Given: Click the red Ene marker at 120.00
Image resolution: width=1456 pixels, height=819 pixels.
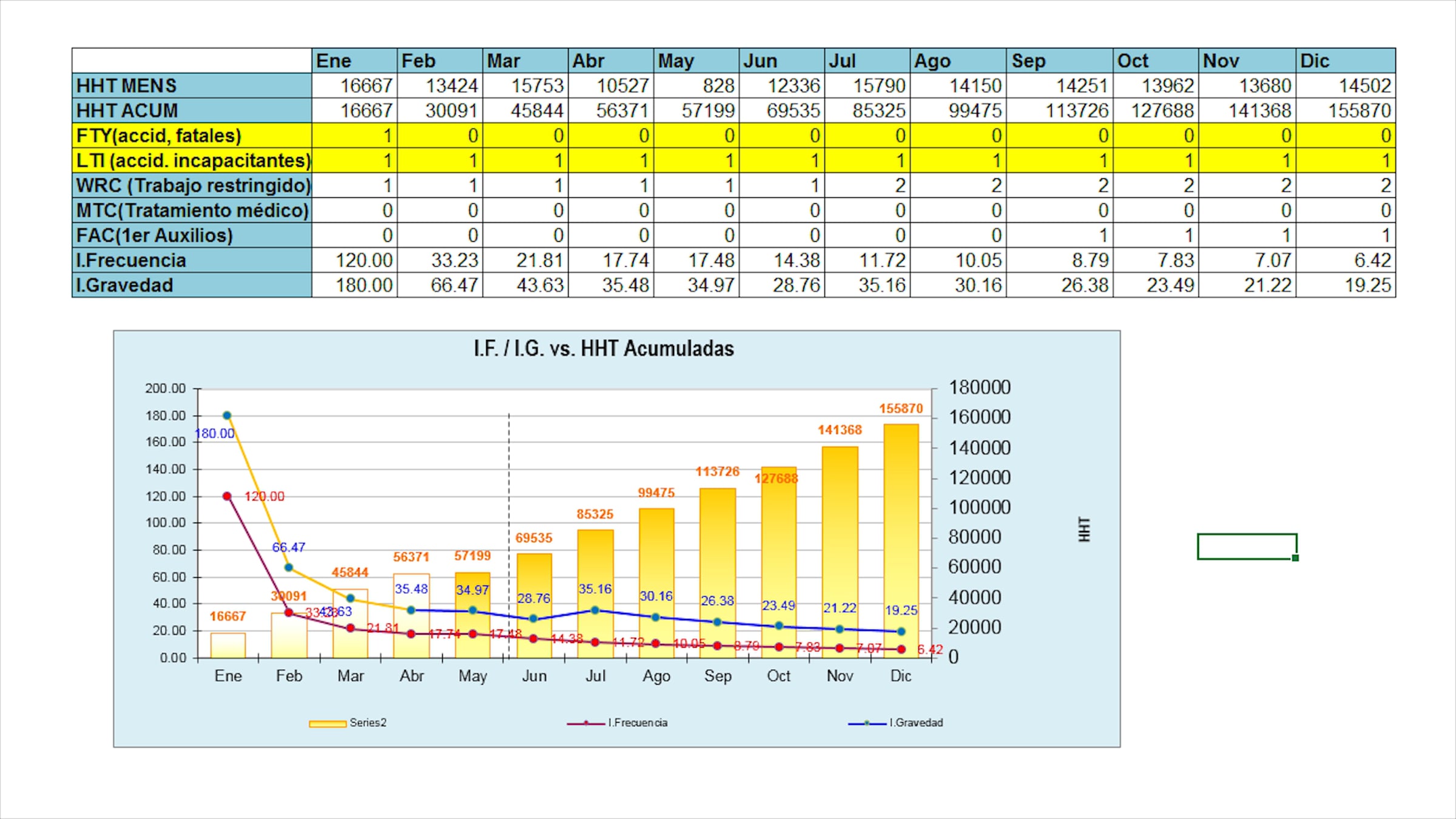Looking at the screenshot, I should coord(227,496).
